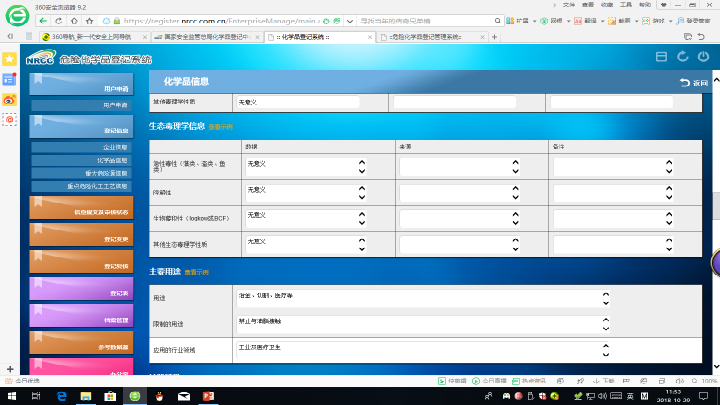Viewport: 720px width, 405px height.
Task: Click the 降解性 数据 text field
Action: pos(300,193)
